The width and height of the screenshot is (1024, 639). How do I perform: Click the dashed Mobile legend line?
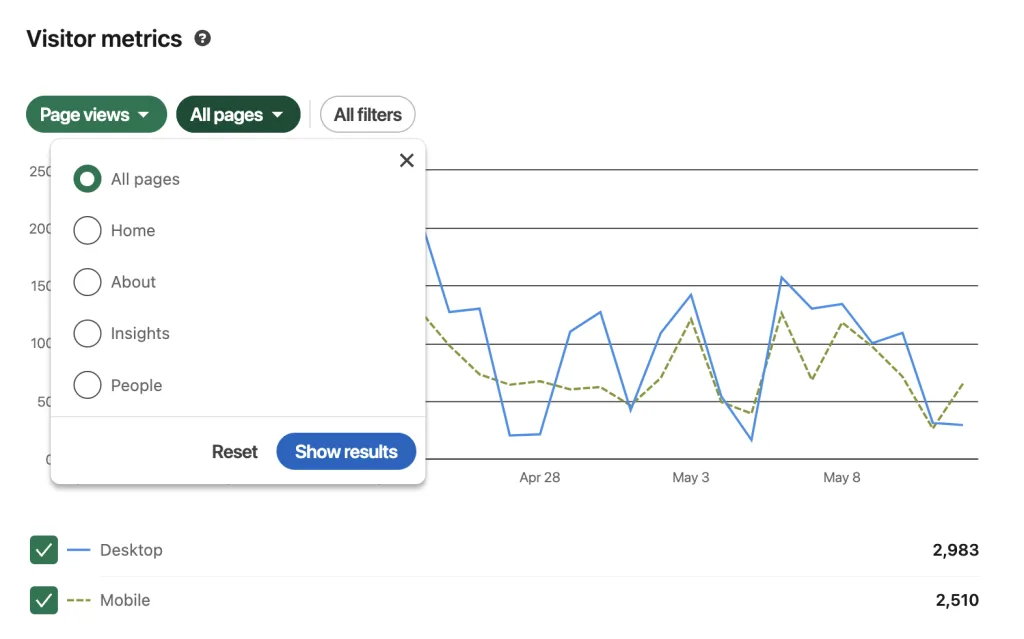click(x=78, y=600)
